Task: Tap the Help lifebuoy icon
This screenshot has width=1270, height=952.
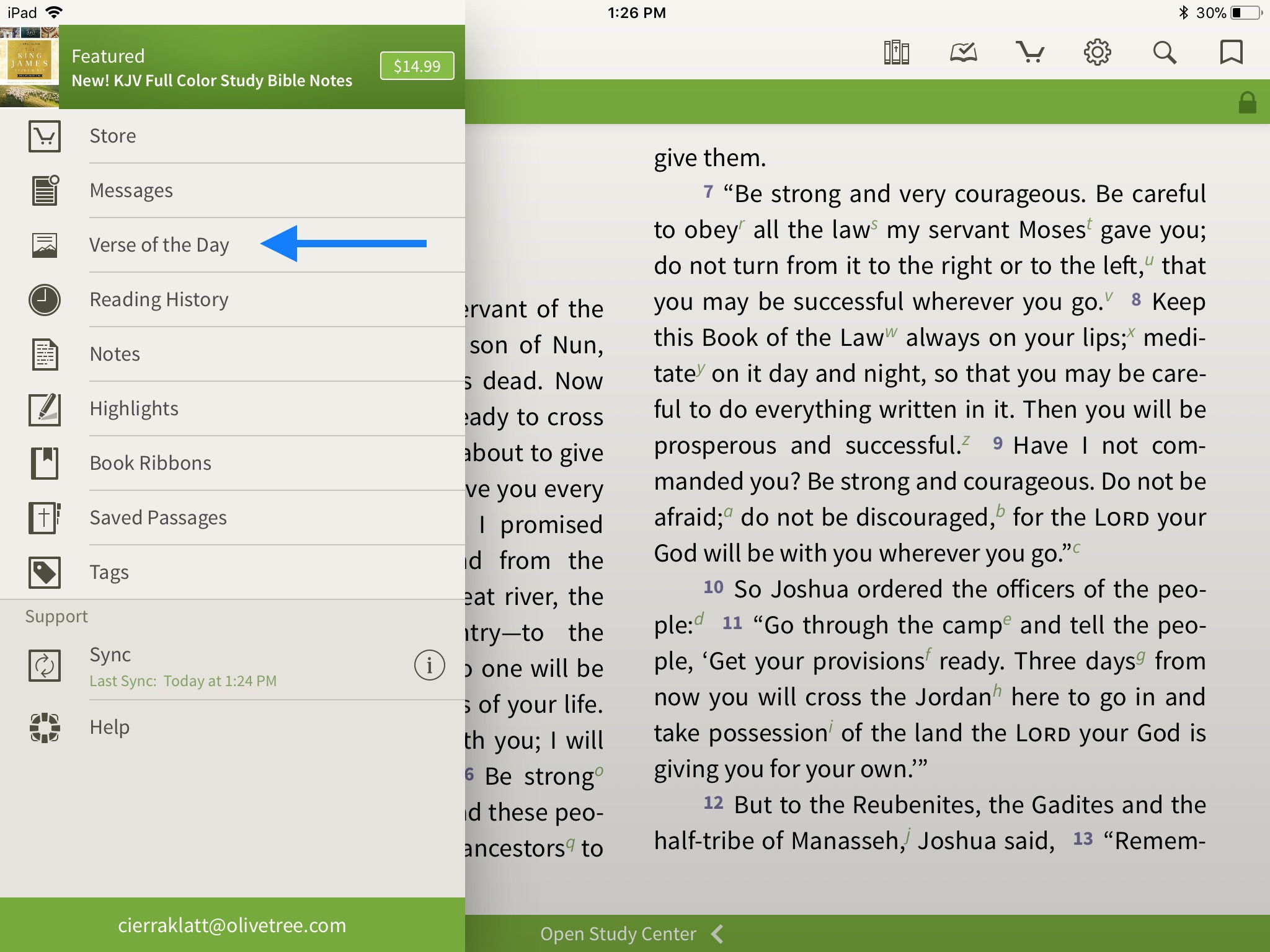Action: pyautogui.click(x=45, y=728)
